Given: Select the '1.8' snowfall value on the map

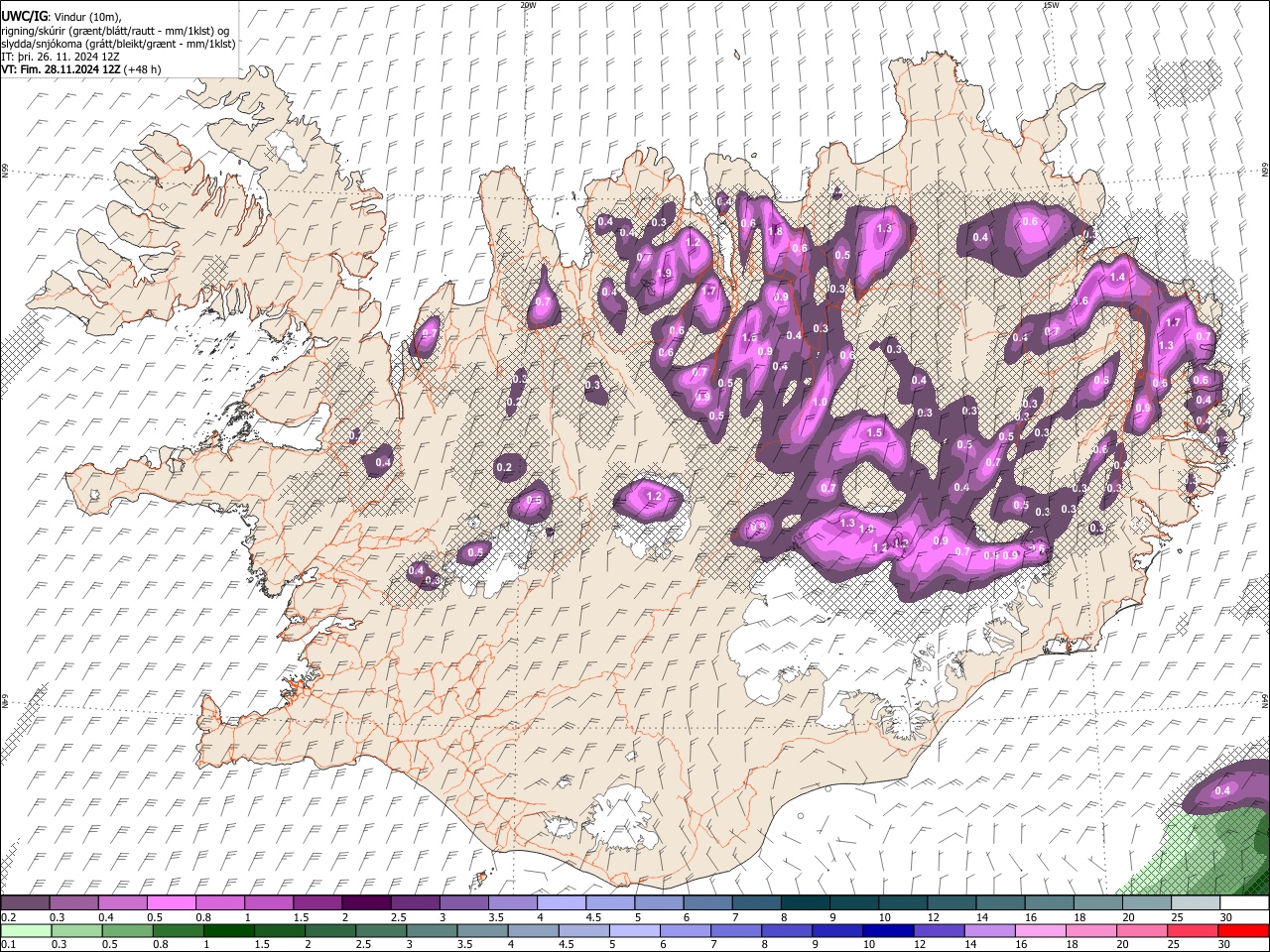Looking at the screenshot, I should coord(776,231).
